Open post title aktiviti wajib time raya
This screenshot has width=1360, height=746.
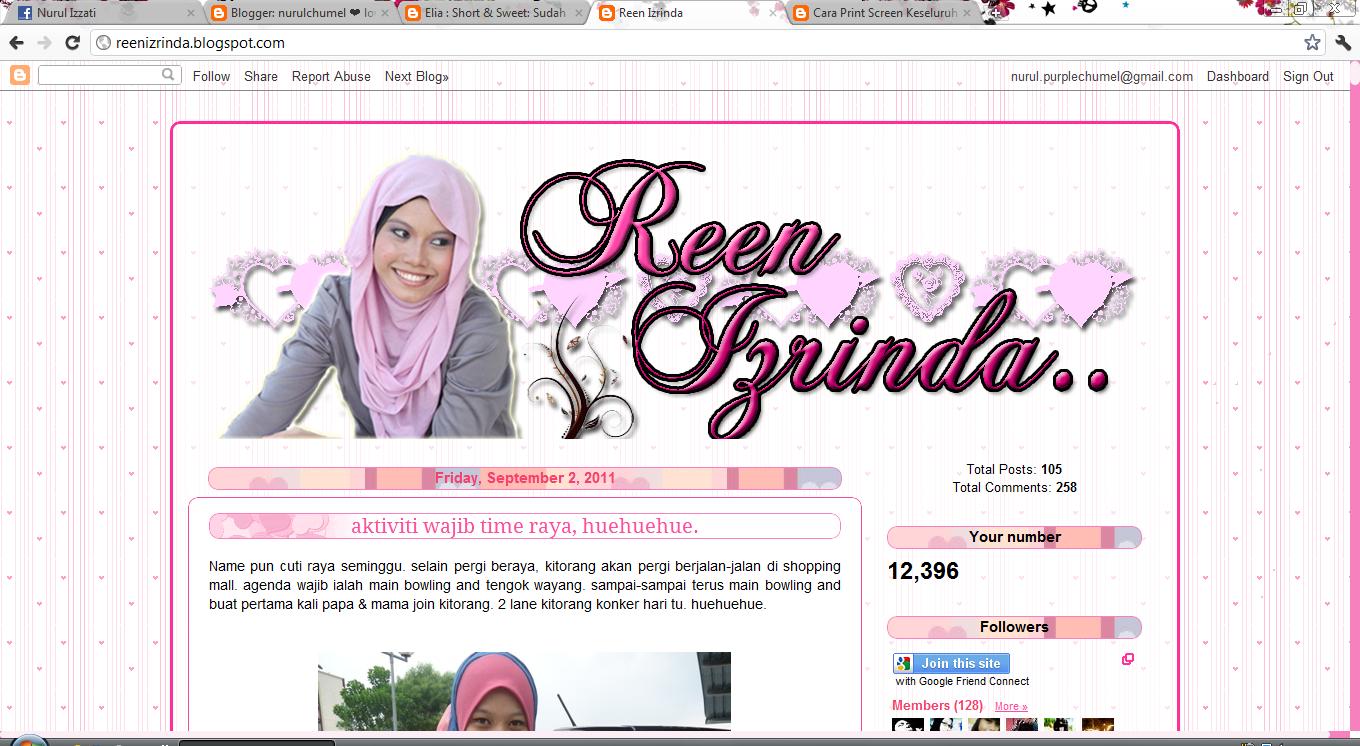point(524,526)
